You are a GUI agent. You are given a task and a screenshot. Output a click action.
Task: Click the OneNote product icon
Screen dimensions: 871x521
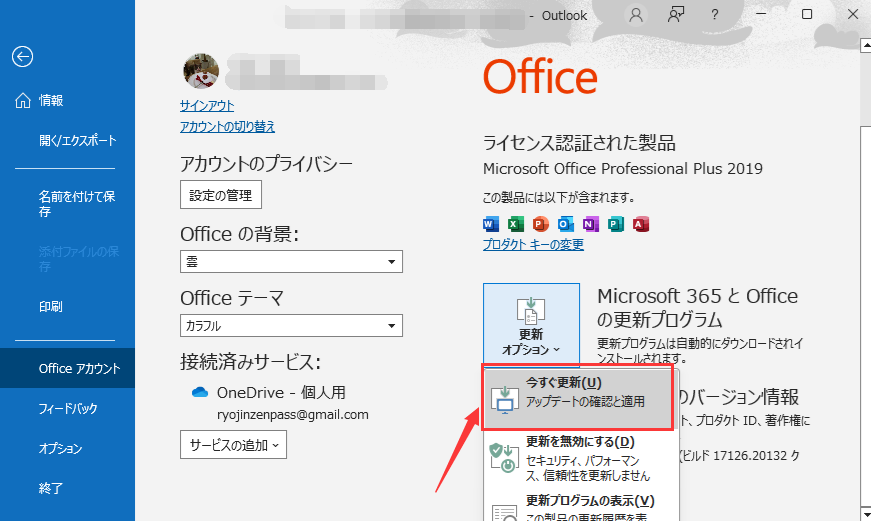tap(590, 224)
